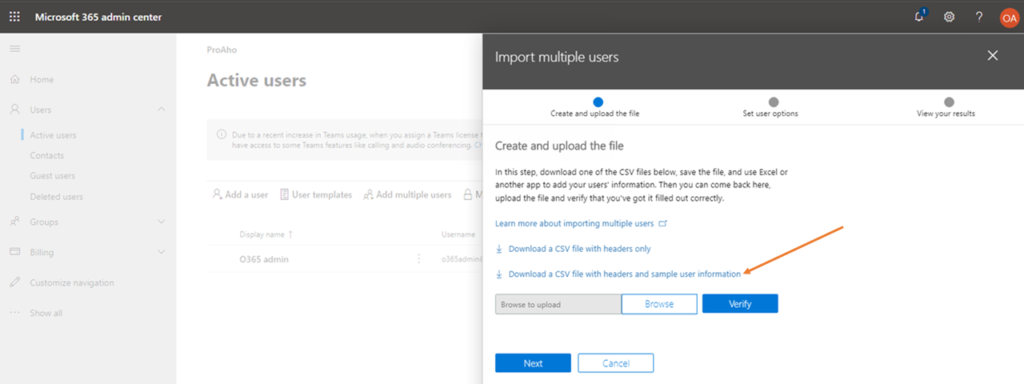Open the app launcher waffle icon
The image size is (1024, 384).
tap(14, 17)
